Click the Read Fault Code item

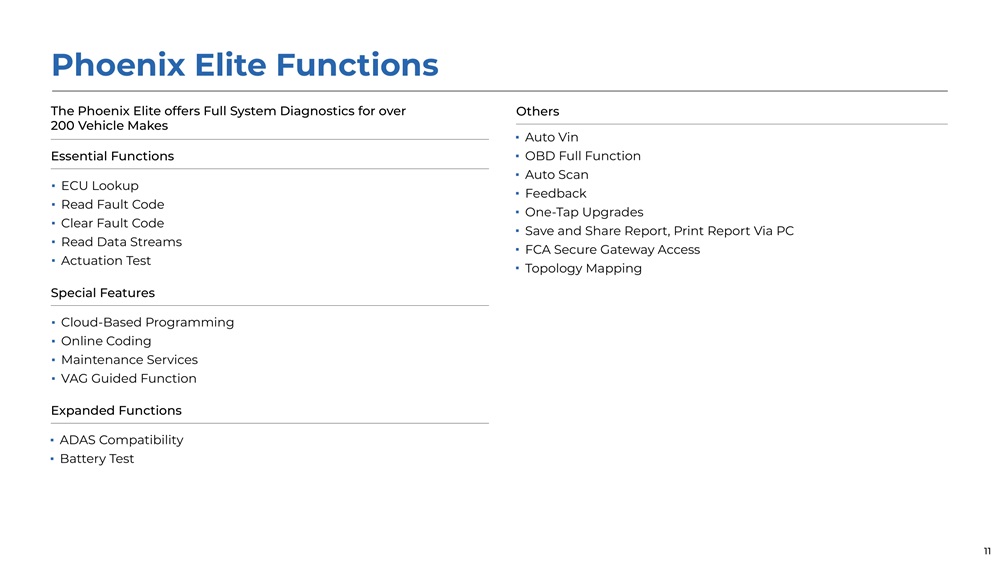pyautogui.click(x=112, y=204)
